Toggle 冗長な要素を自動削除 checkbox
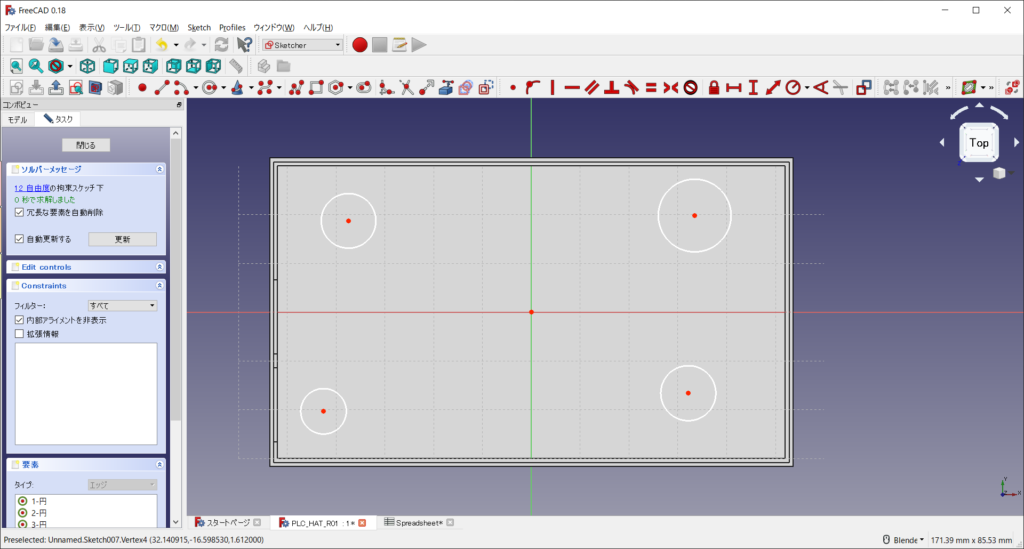 click(x=20, y=212)
